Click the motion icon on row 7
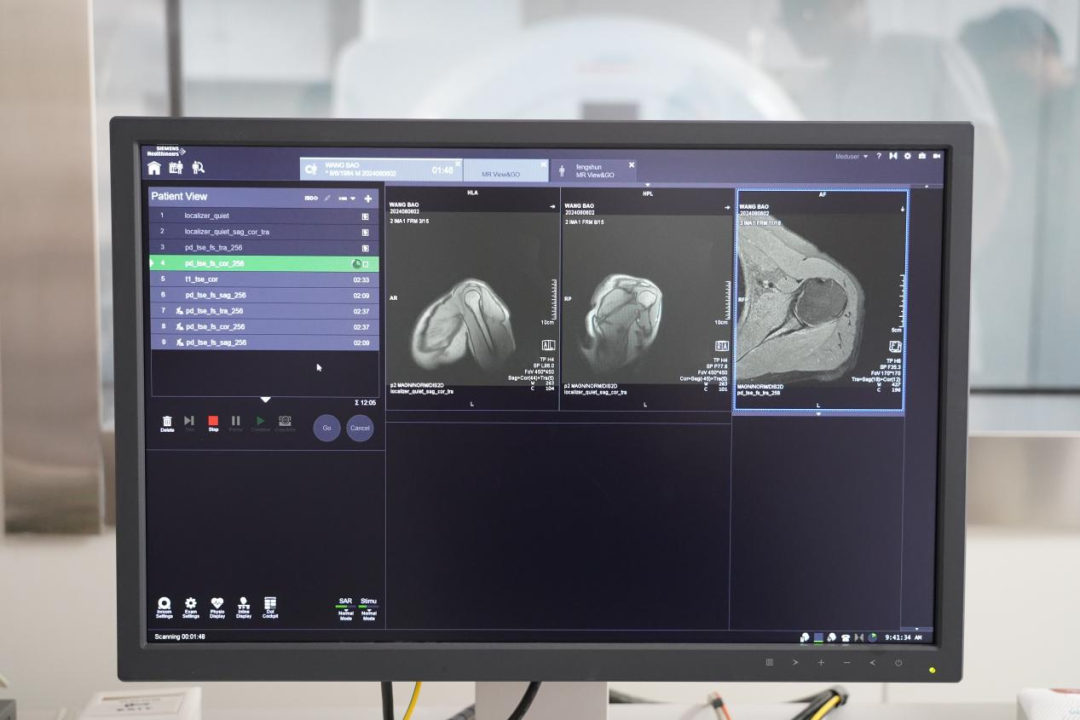Viewport: 1080px width, 720px height. (x=179, y=311)
